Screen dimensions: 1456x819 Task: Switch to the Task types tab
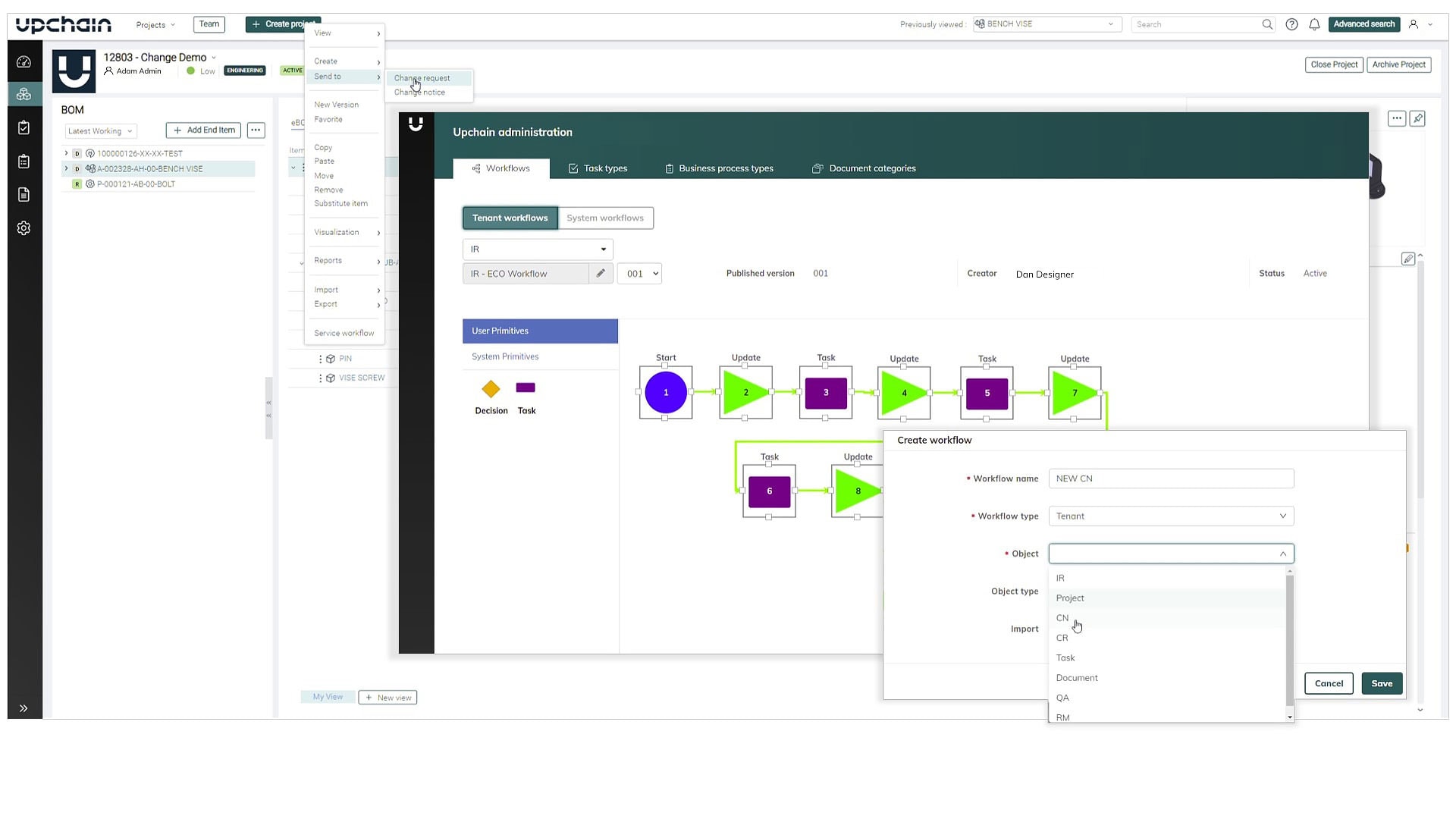tap(598, 168)
